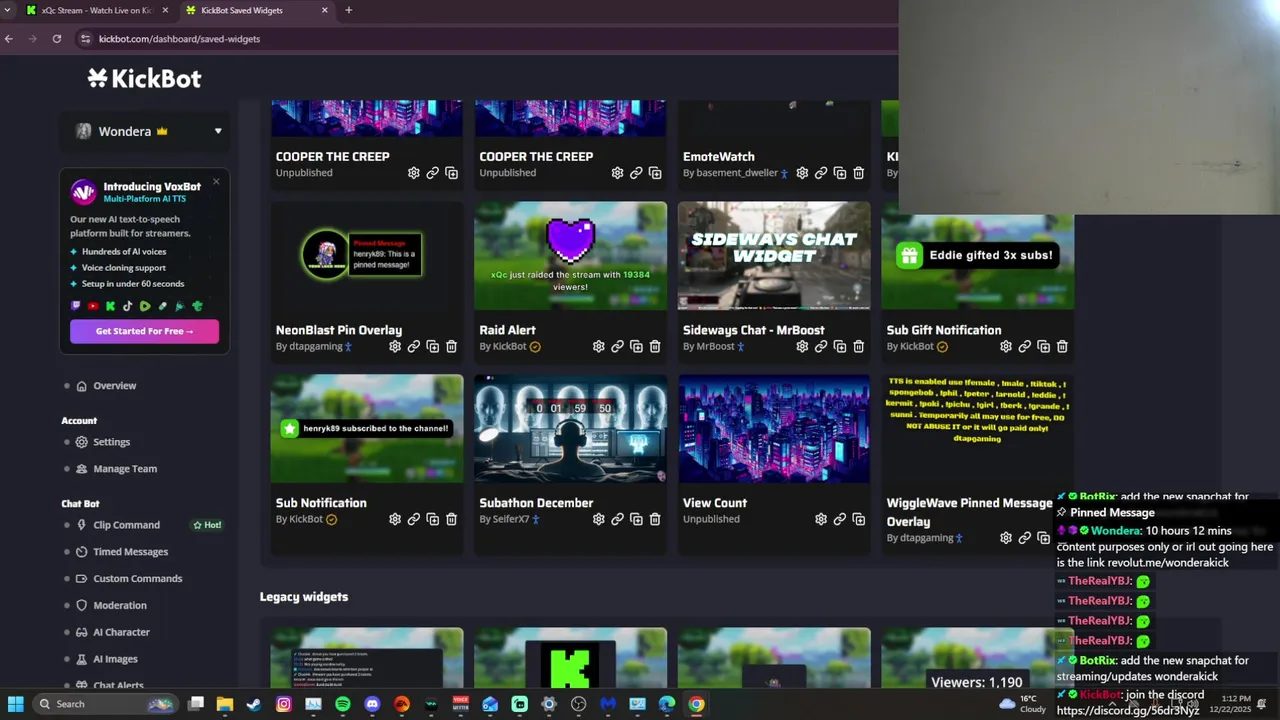Open settings gear for EmoteWatch widget
This screenshot has height=720, width=1280.
point(802,173)
